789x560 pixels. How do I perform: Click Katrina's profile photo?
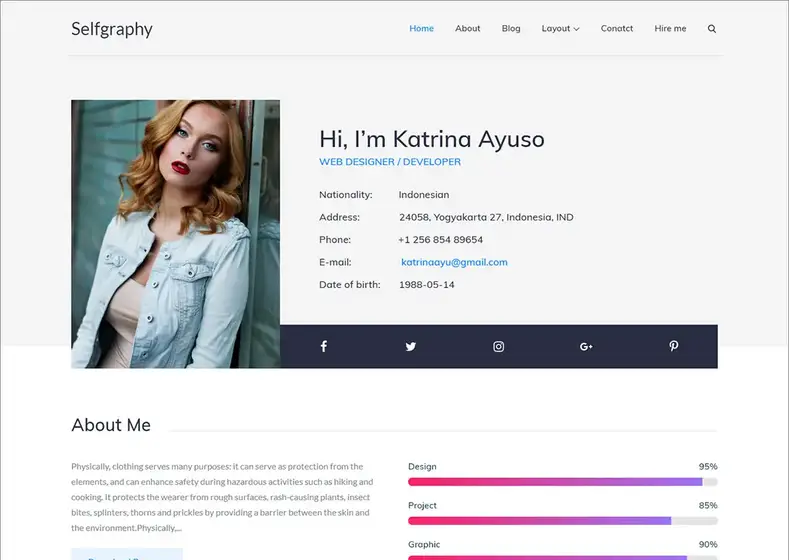coord(176,234)
